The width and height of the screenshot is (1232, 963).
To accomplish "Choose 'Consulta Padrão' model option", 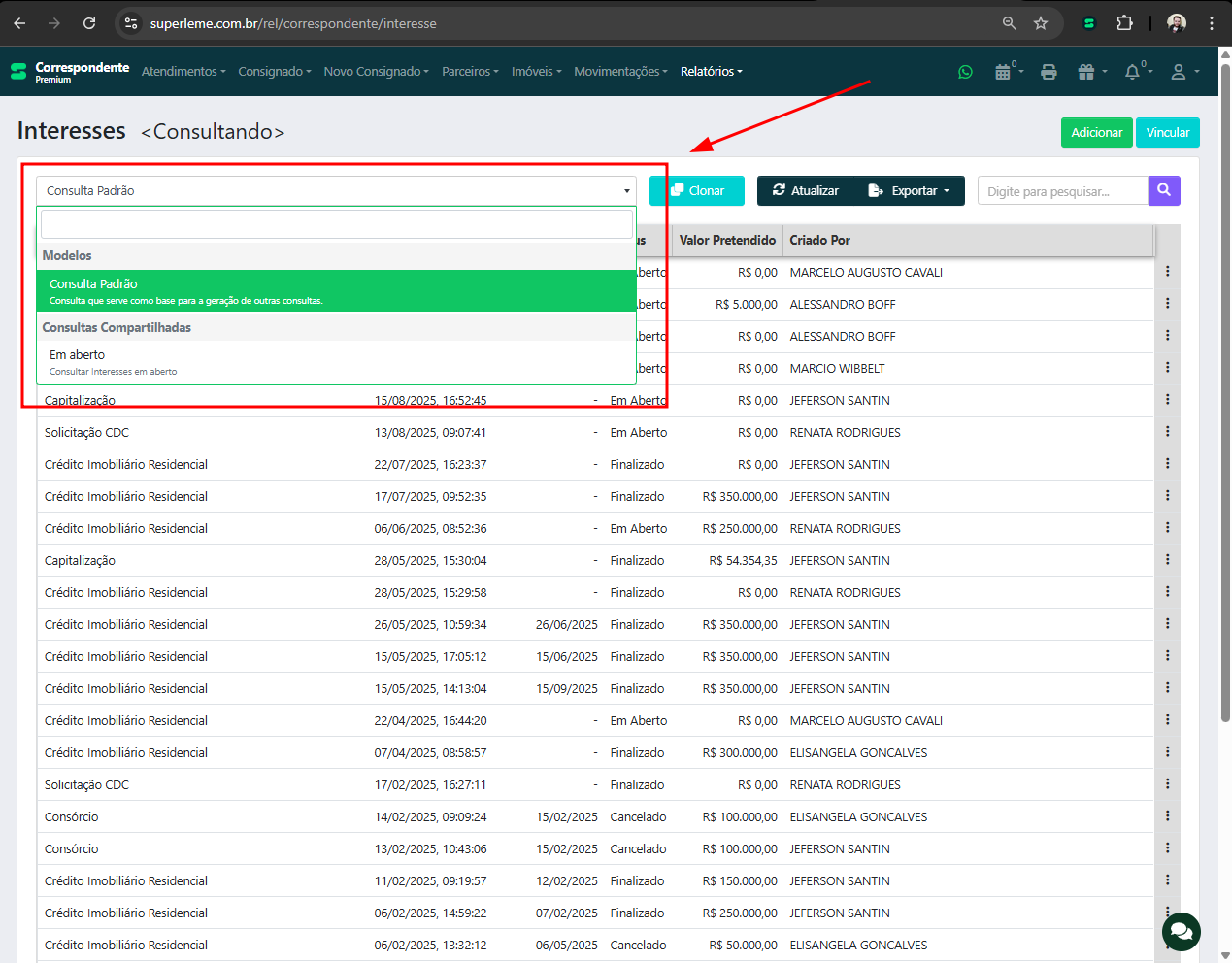I will [336, 290].
